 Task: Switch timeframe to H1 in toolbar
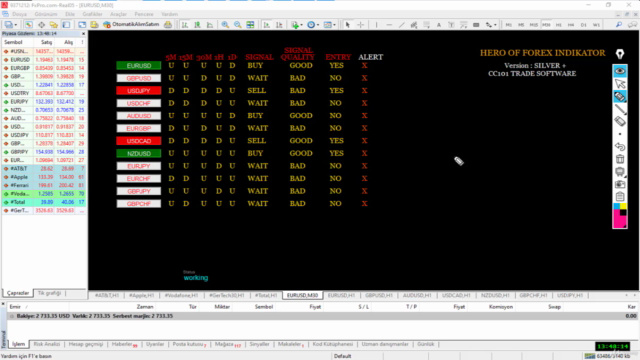pyautogui.click(x=559, y=25)
